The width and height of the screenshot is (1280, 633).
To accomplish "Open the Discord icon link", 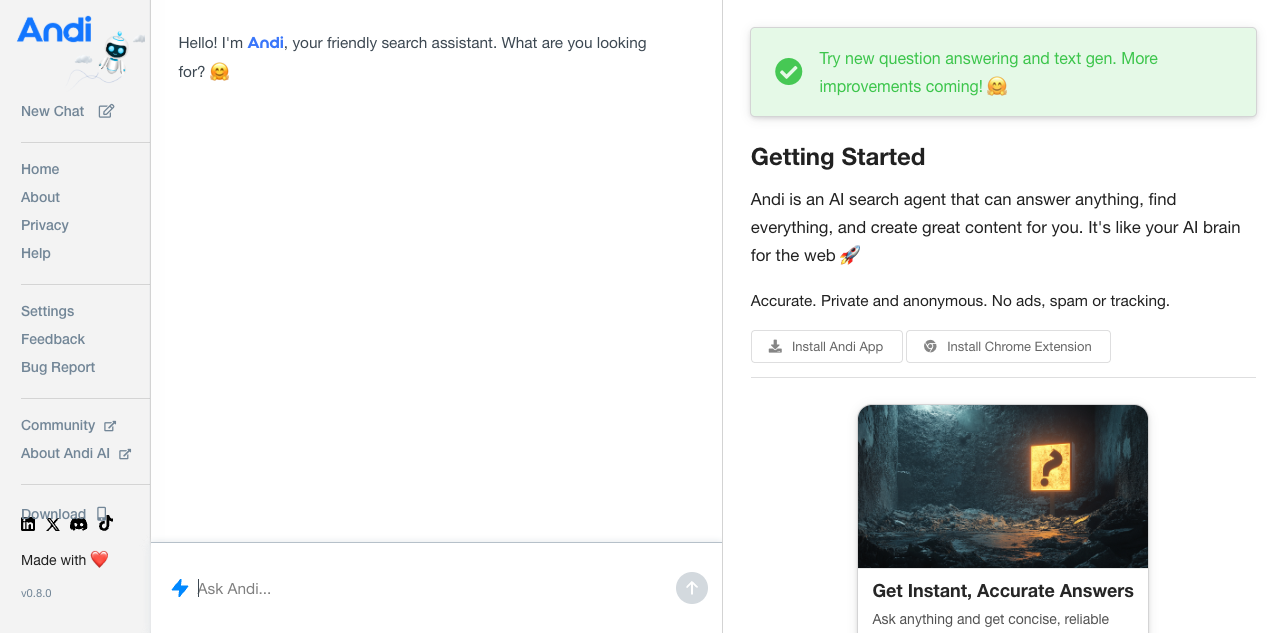I will [79, 524].
